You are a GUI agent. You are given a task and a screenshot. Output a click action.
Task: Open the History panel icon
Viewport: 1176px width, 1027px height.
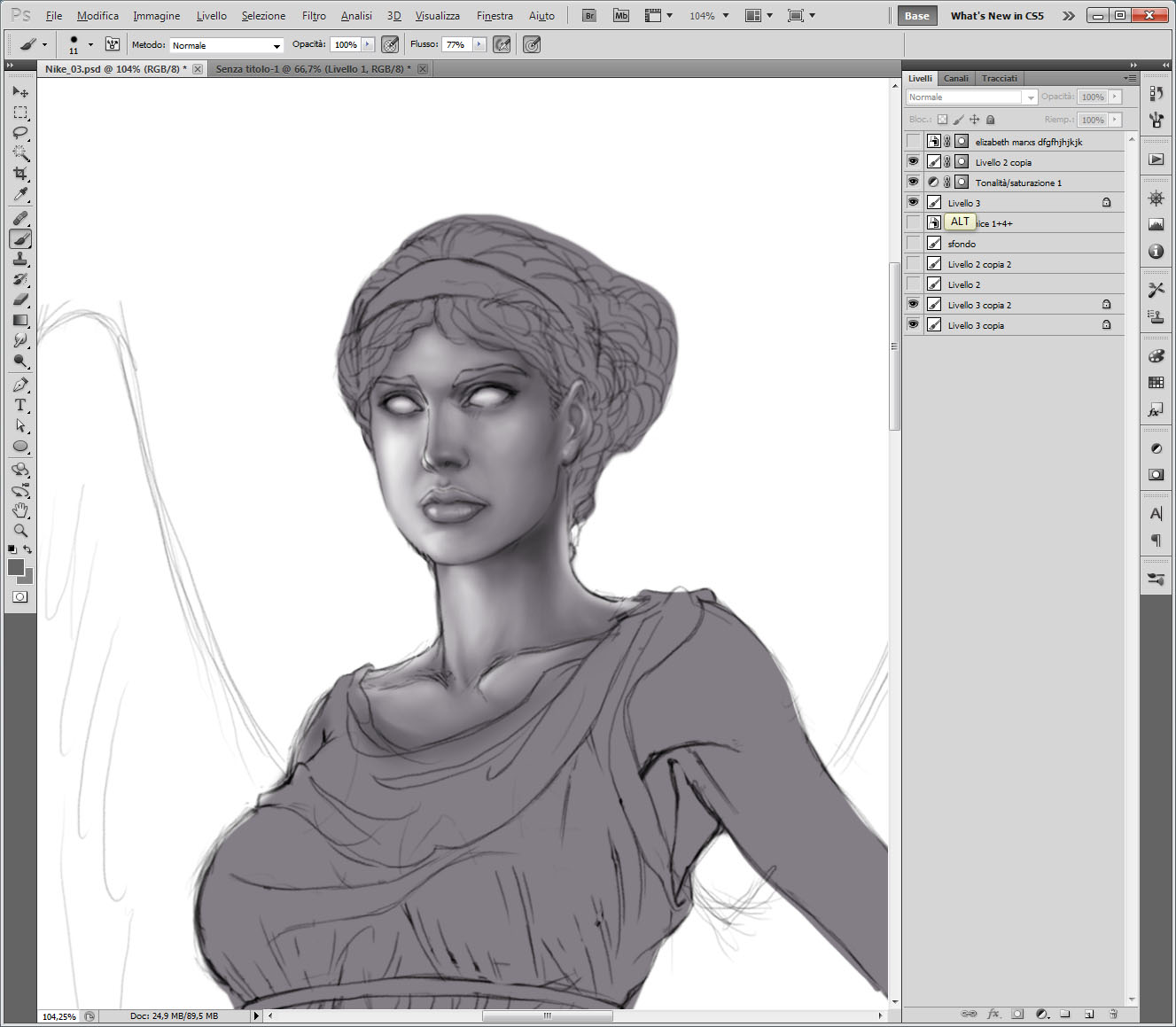point(1156,94)
